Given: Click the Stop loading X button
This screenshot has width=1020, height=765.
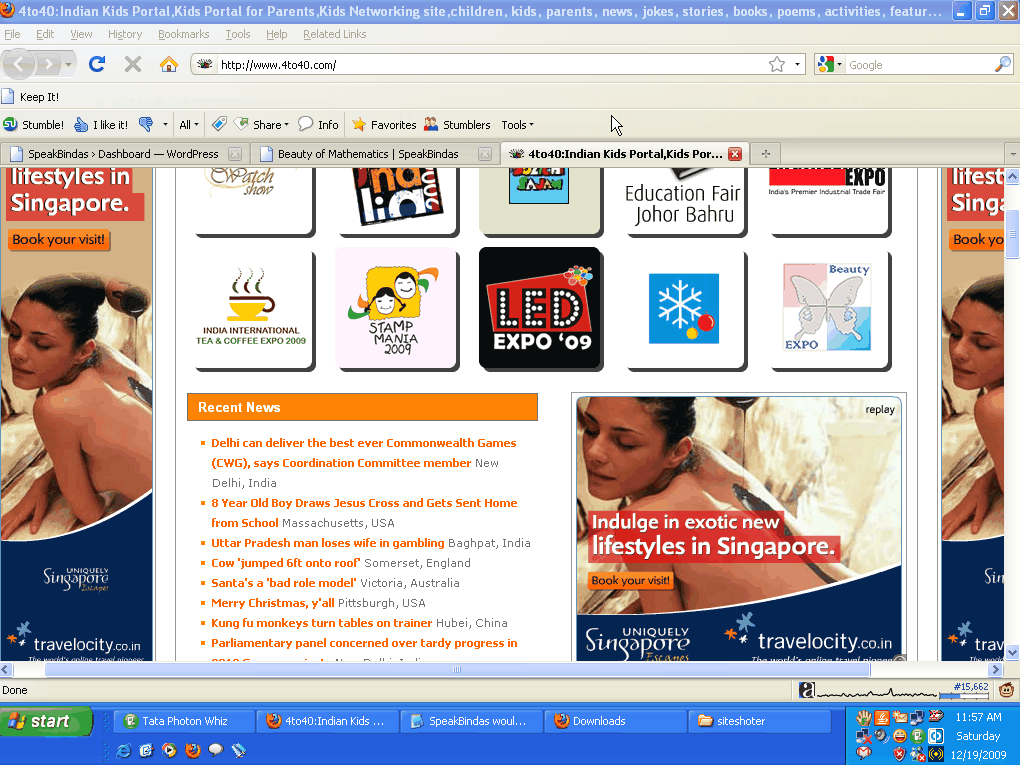Looking at the screenshot, I should [x=133, y=64].
